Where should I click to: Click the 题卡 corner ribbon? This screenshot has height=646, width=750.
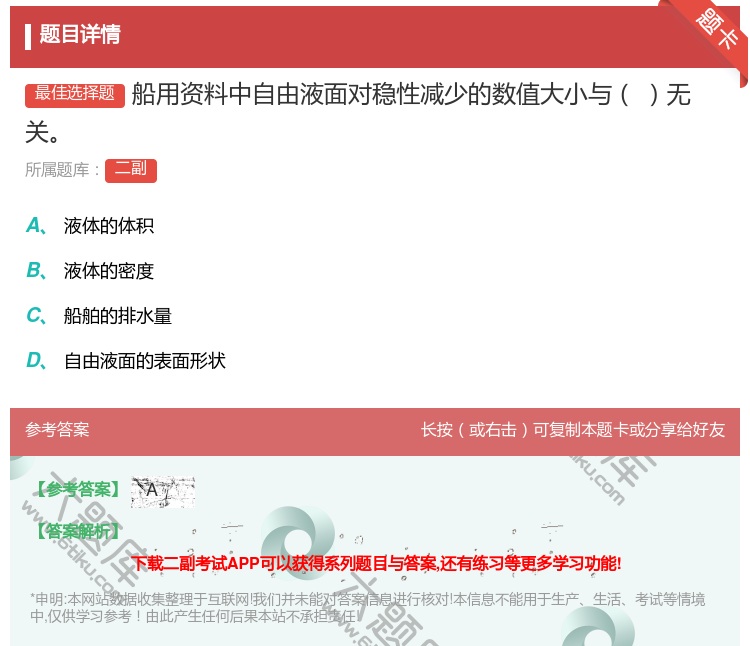pos(717,30)
